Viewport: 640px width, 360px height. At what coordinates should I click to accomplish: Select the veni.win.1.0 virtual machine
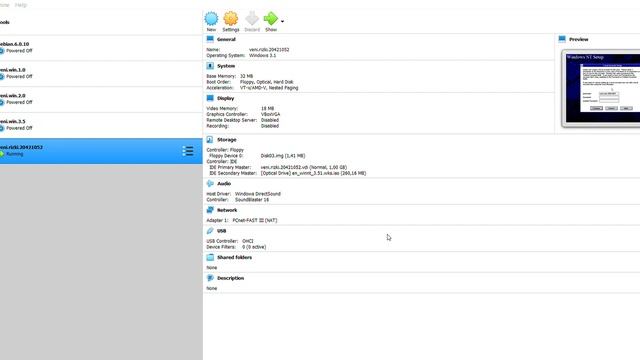(x=101, y=73)
